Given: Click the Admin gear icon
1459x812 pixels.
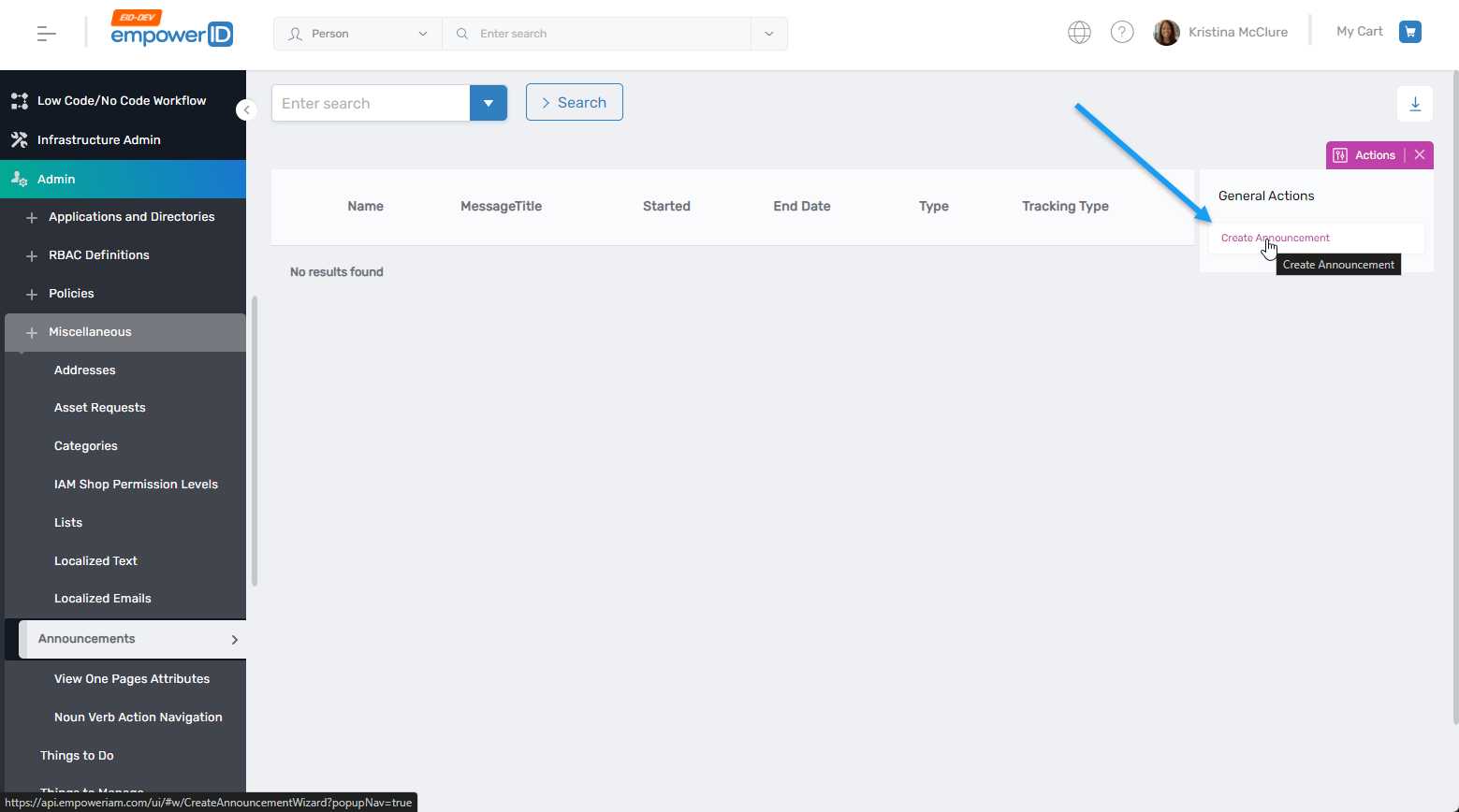Looking at the screenshot, I should (x=20, y=179).
